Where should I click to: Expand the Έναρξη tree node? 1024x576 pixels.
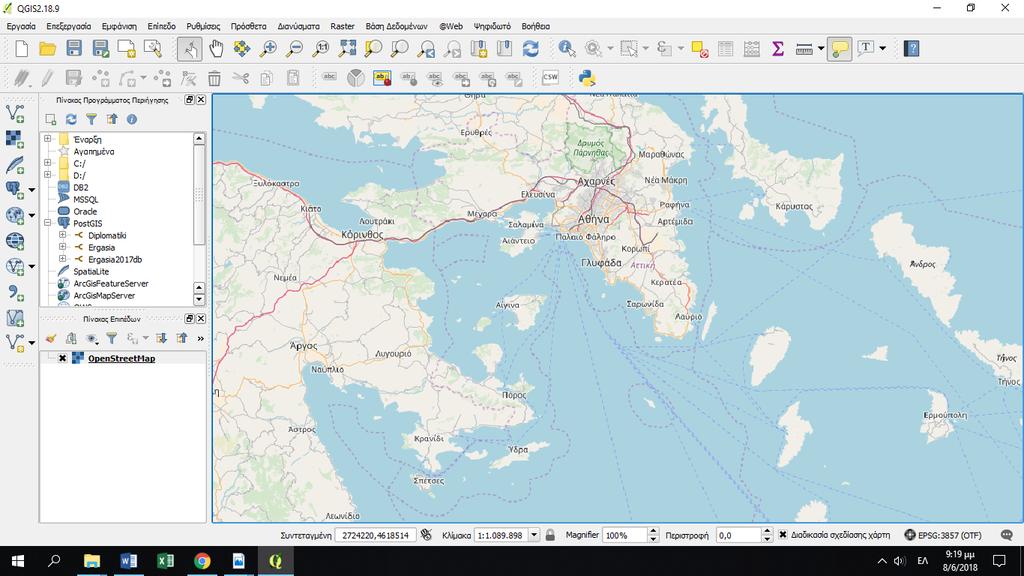pos(47,139)
